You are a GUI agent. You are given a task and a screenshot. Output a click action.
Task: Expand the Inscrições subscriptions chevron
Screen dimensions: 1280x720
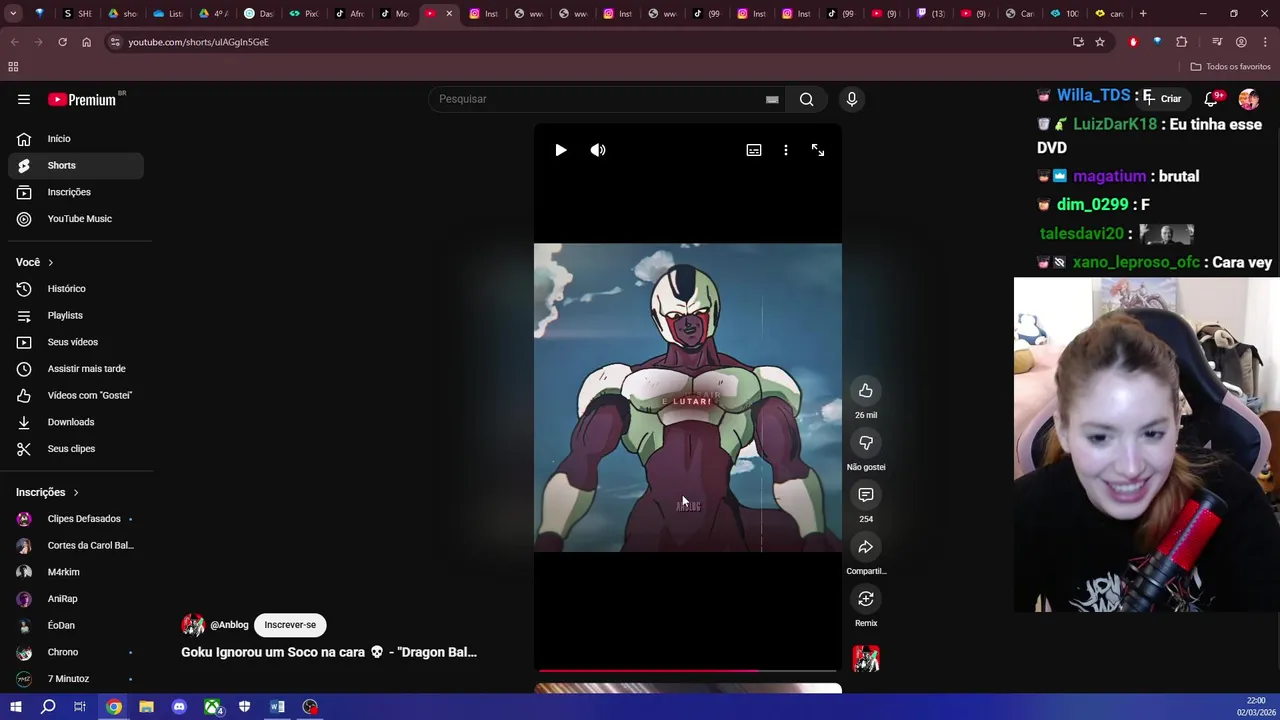pyautogui.click(x=75, y=492)
